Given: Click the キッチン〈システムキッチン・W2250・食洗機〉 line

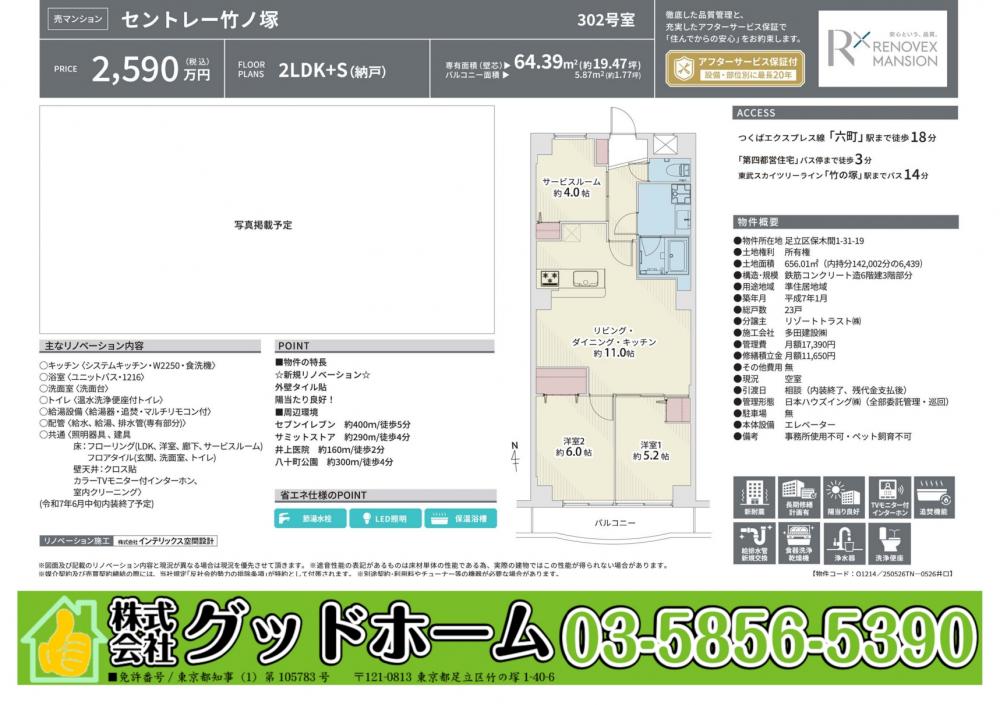Looking at the screenshot, I should (128, 366).
